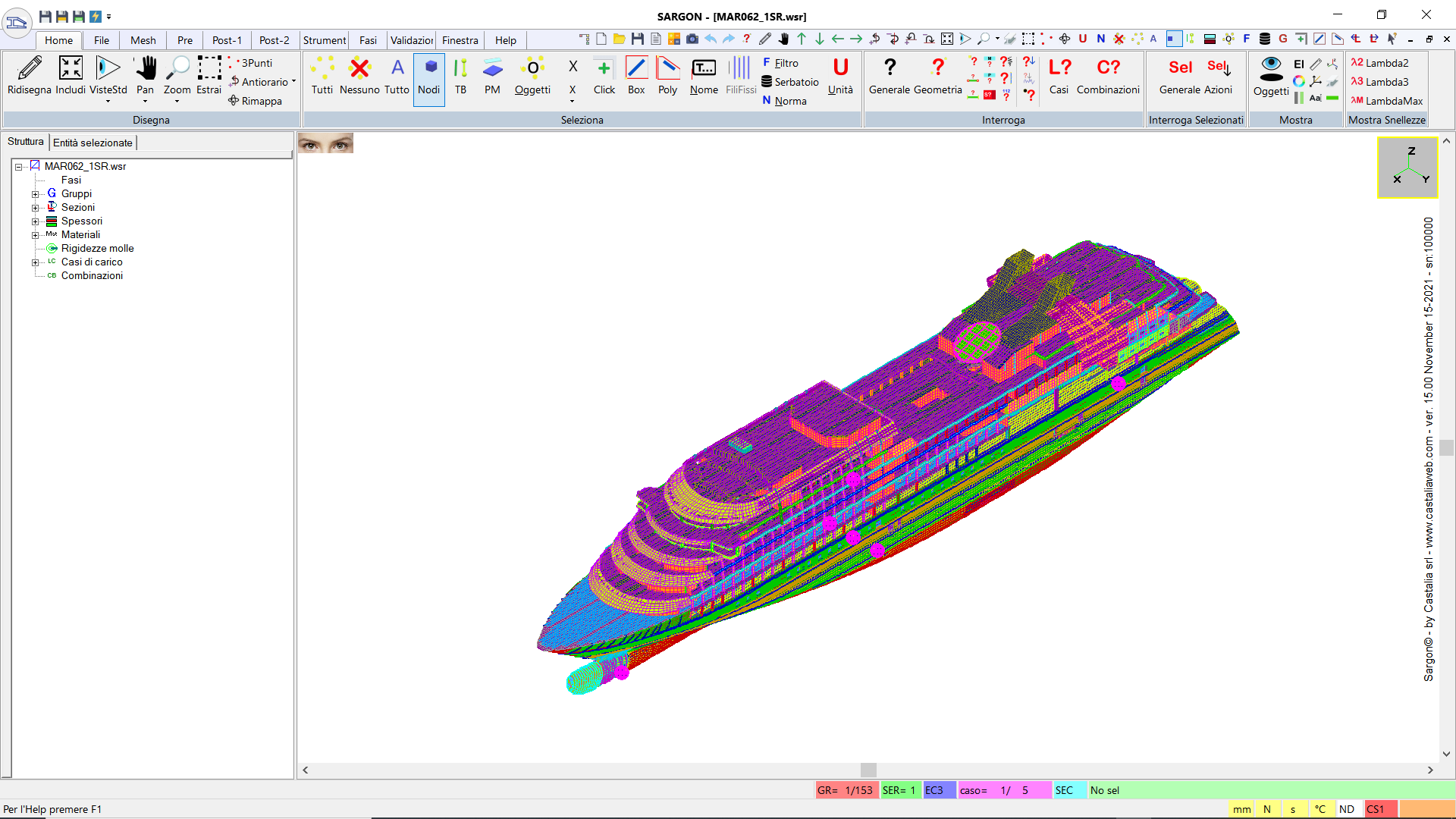Select the Nodi (Nodes) selection mode
Screen dimensions: 1456x819
click(428, 75)
